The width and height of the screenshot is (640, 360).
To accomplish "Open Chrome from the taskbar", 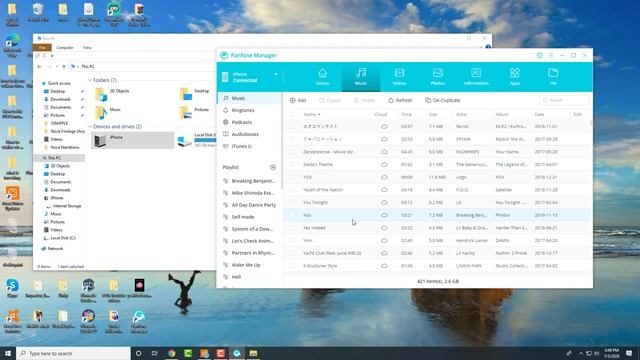I will click(171, 353).
